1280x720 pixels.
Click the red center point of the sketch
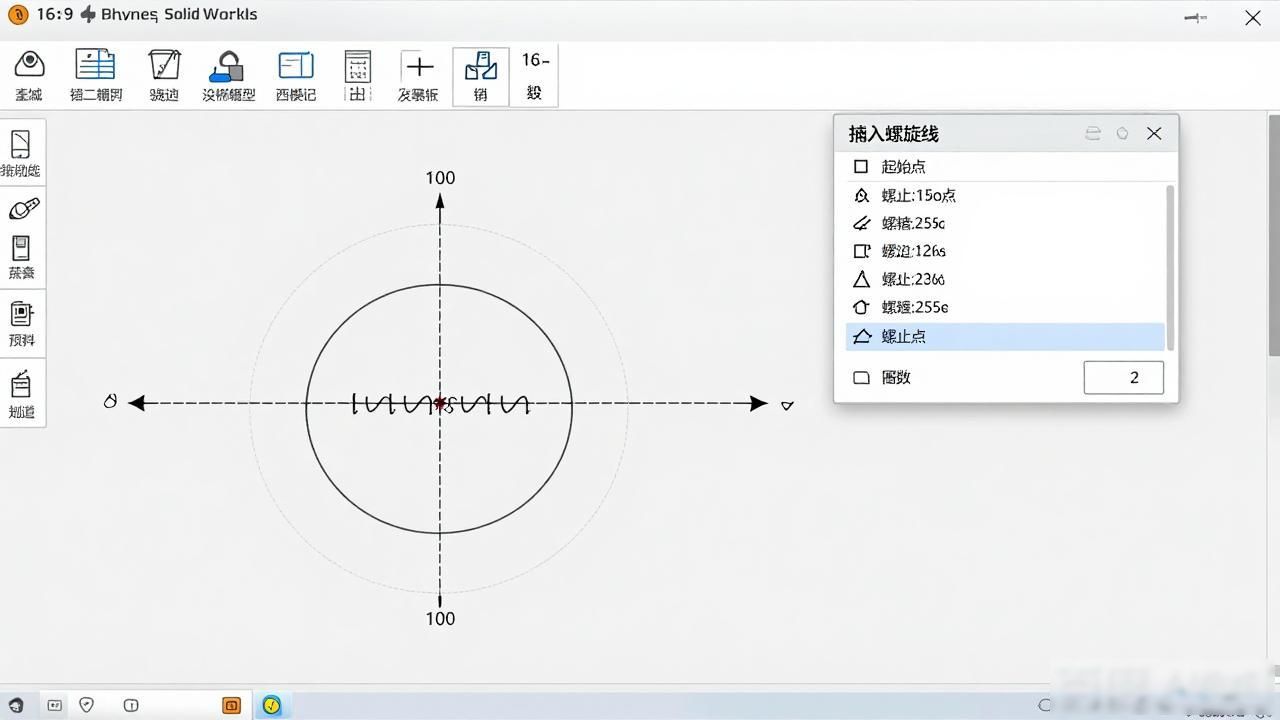(440, 403)
